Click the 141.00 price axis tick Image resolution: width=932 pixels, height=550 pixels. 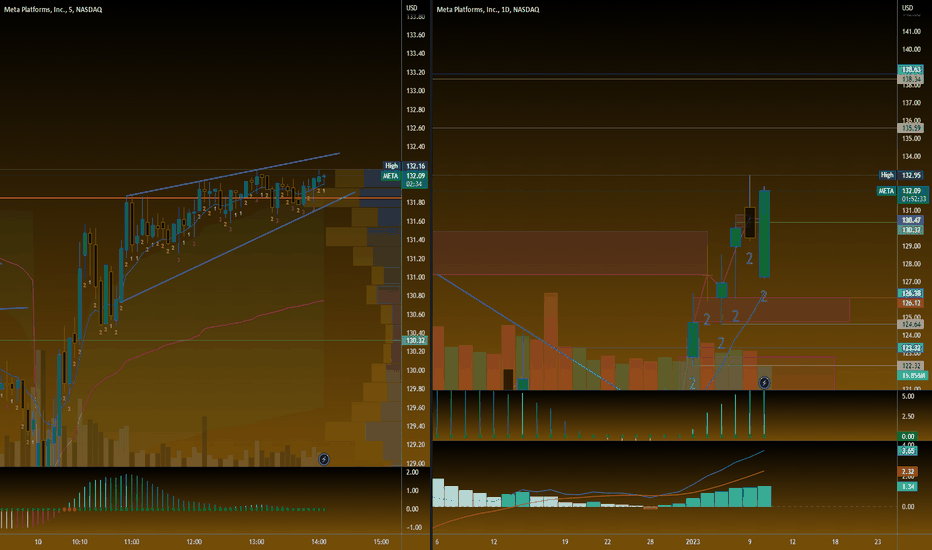(911, 32)
